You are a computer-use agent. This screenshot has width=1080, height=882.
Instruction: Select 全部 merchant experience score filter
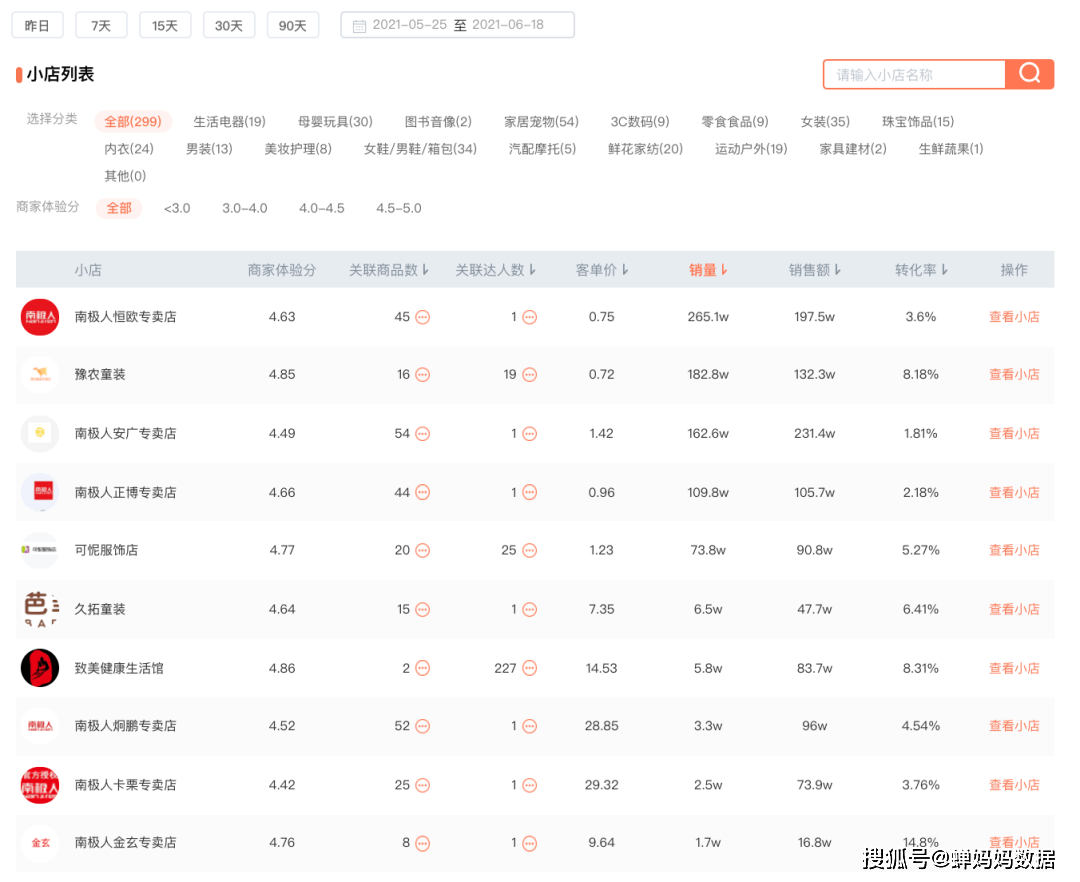[x=119, y=208]
